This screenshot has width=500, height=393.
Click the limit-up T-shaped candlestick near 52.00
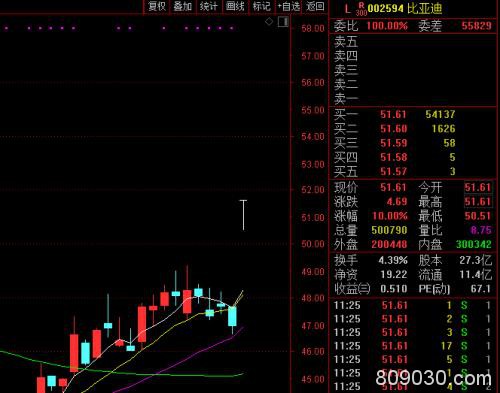click(x=244, y=215)
